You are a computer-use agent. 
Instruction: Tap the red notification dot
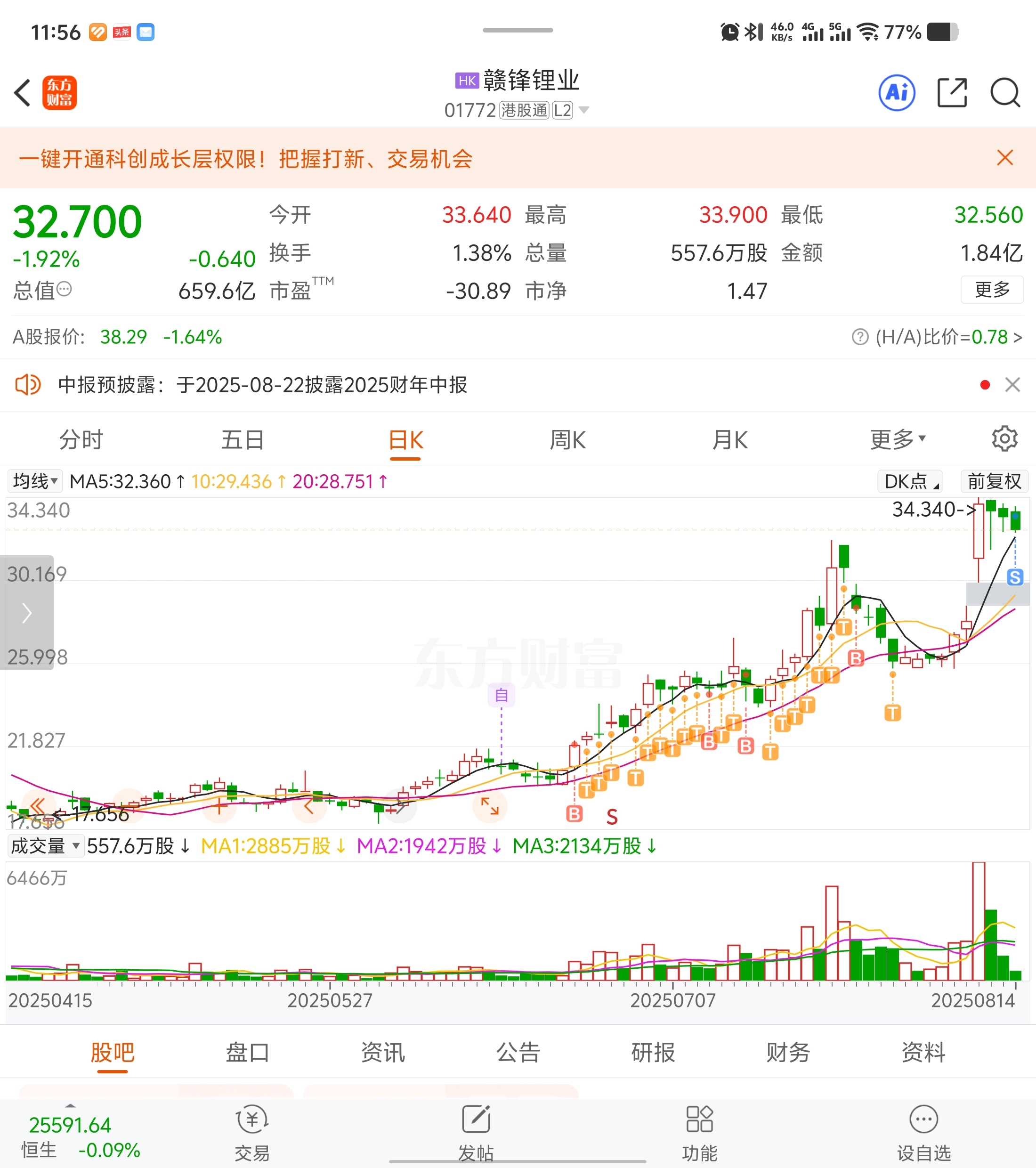click(985, 385)
